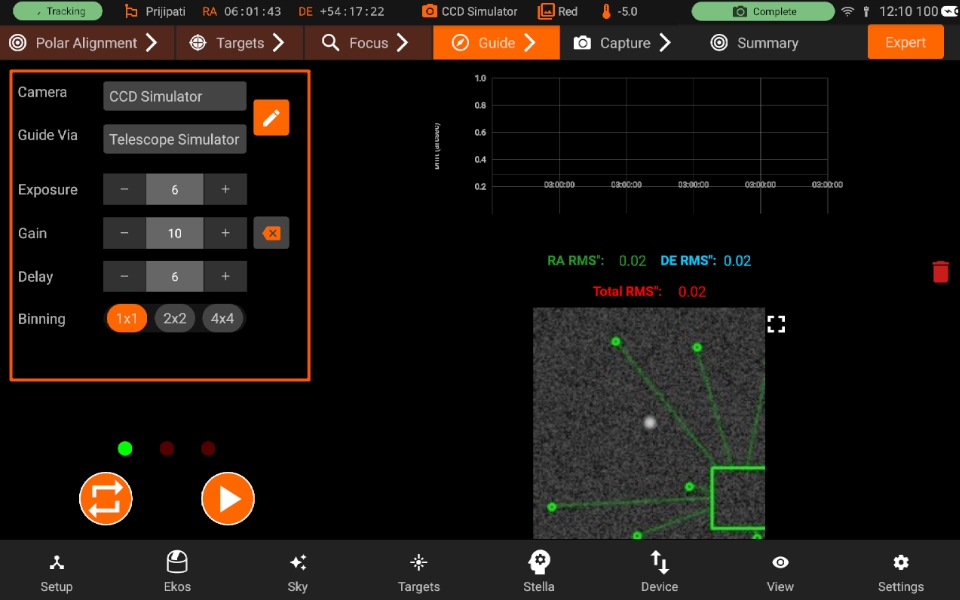Click the clock showing 12:10
960x600 pixels.
click(896, 11)
